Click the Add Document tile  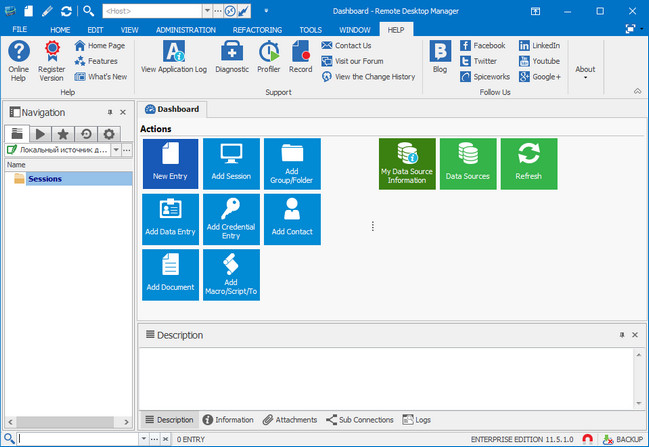point(170,275)
